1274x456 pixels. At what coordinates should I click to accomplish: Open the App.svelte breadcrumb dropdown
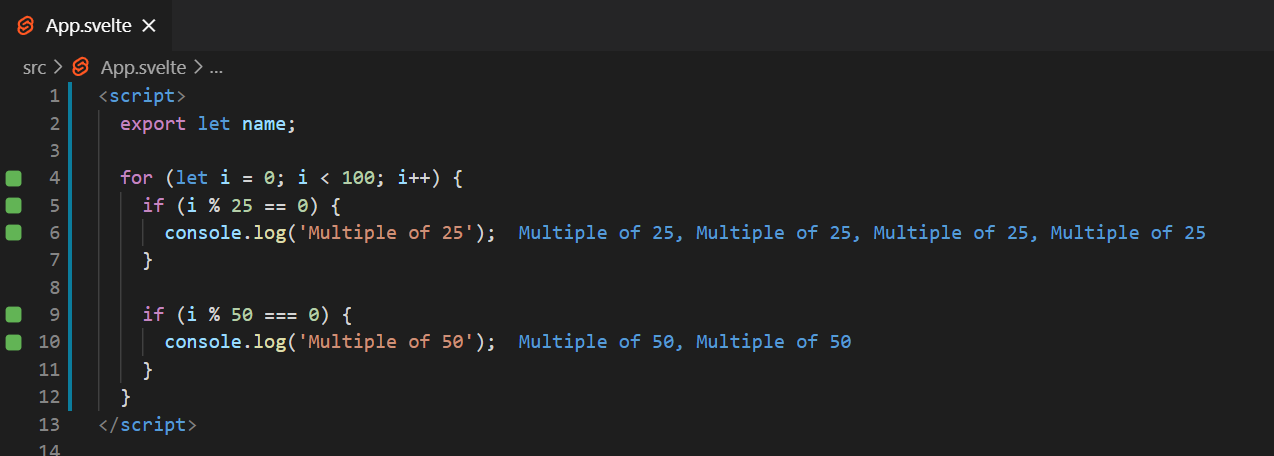tap(143, 68)
